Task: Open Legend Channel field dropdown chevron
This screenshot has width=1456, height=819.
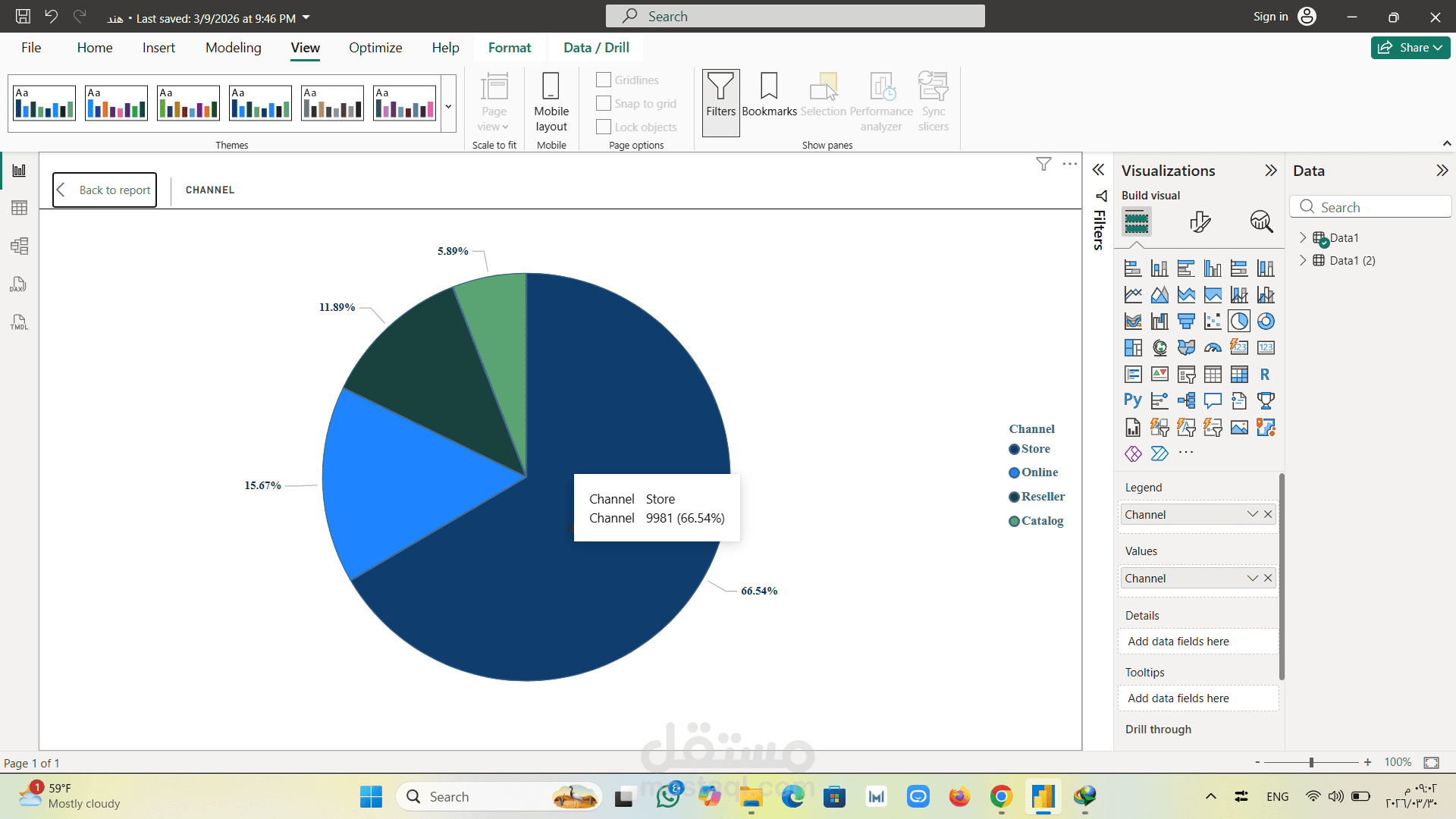Action: 1252,514
